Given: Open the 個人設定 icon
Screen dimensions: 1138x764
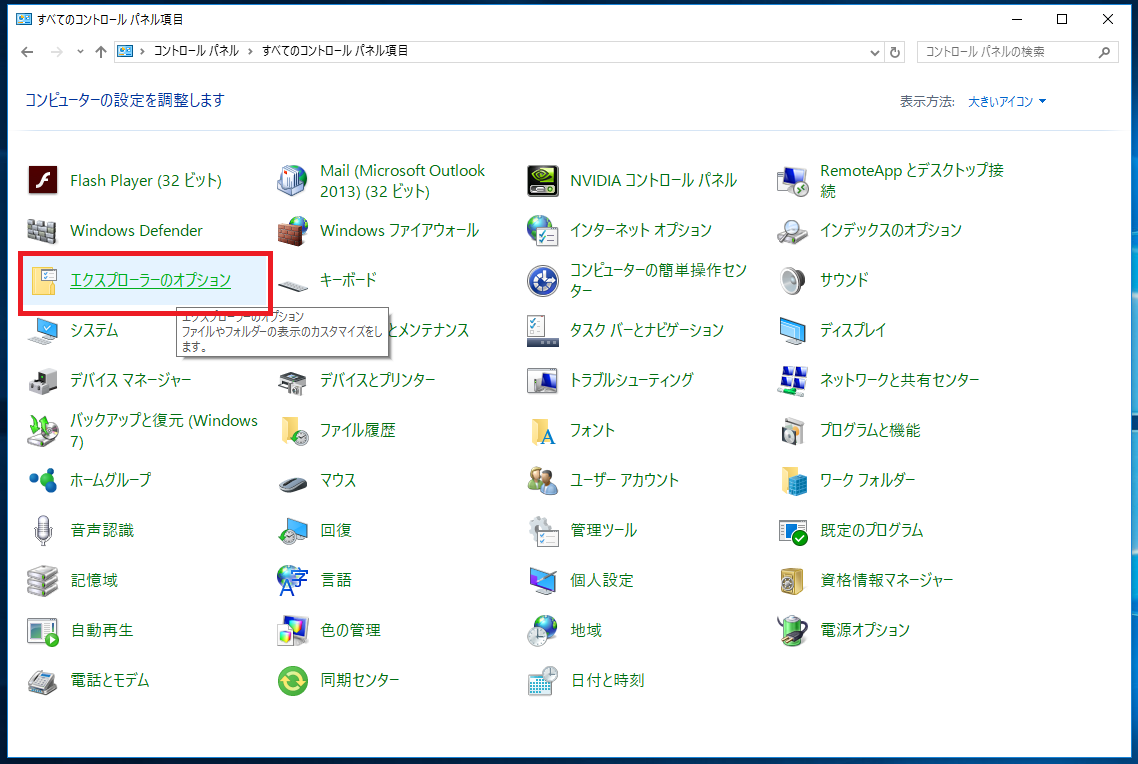Looking at the screenshot, I should pyautogui.click(x=543, y=580).
